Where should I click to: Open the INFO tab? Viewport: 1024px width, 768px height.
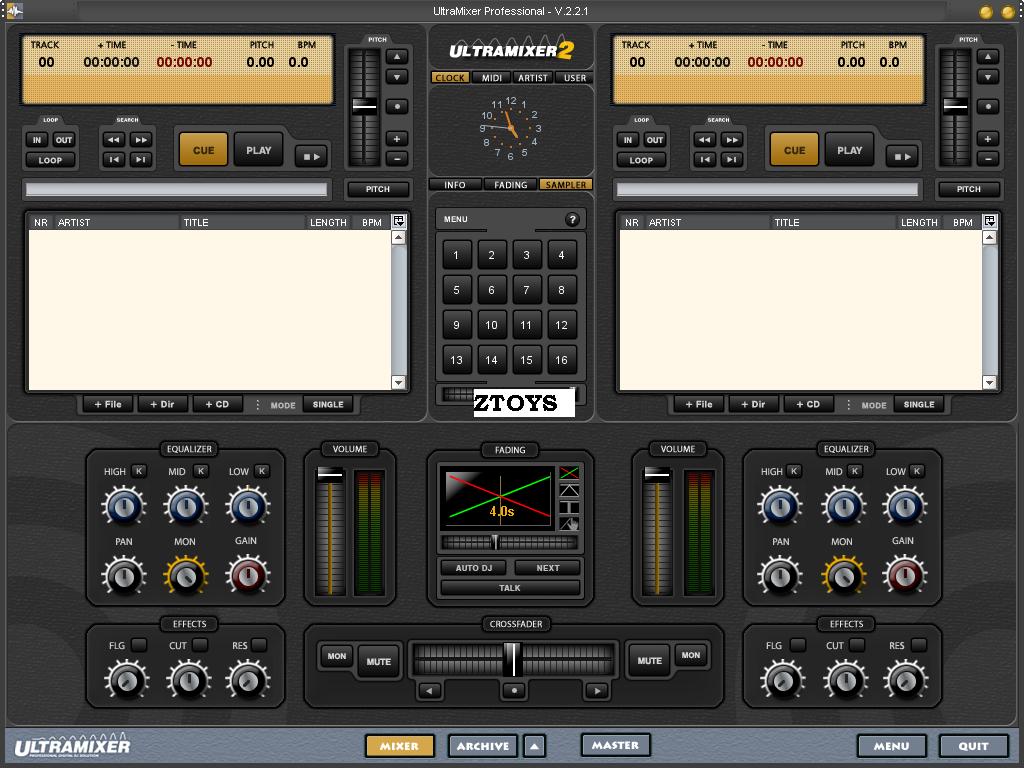[x=455, y=185]
